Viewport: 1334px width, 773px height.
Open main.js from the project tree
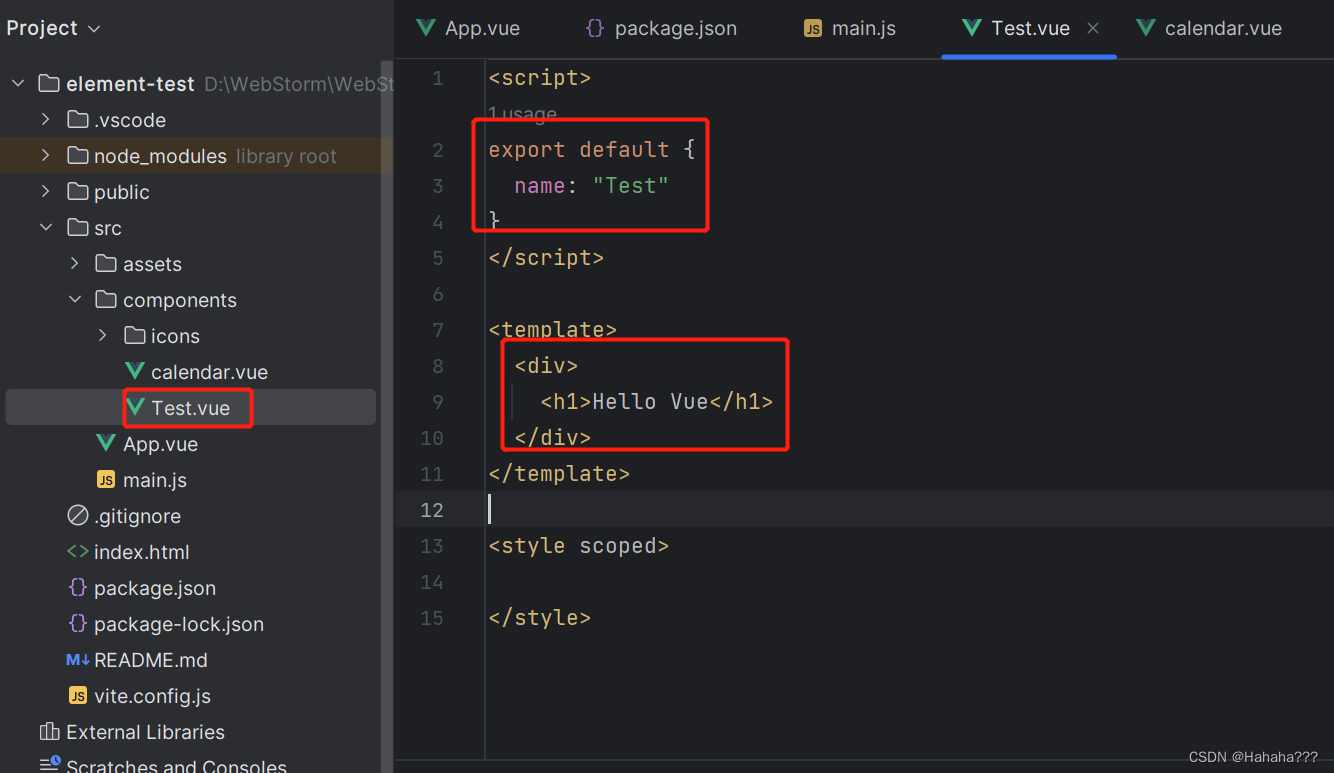coord(155,480)
